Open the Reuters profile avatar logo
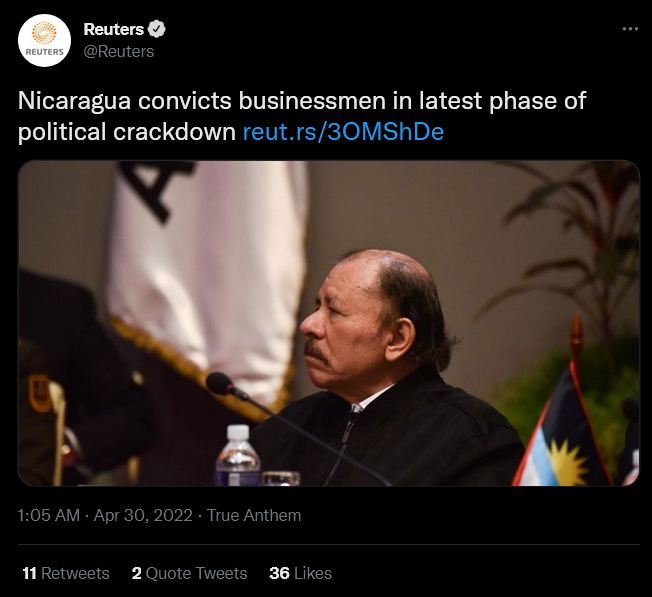 45,41
